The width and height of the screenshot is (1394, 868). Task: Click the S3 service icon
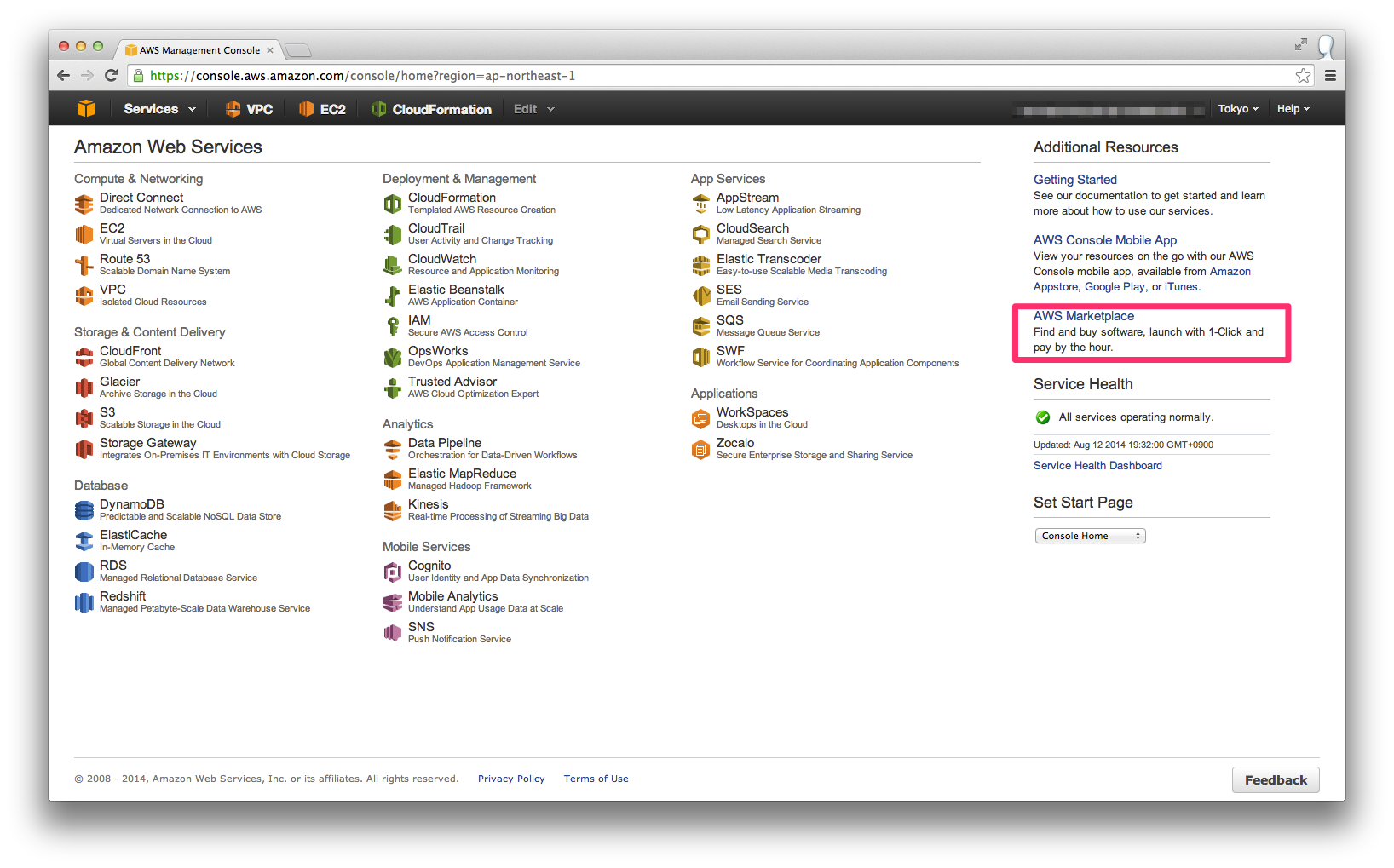(x=84, y=419)
